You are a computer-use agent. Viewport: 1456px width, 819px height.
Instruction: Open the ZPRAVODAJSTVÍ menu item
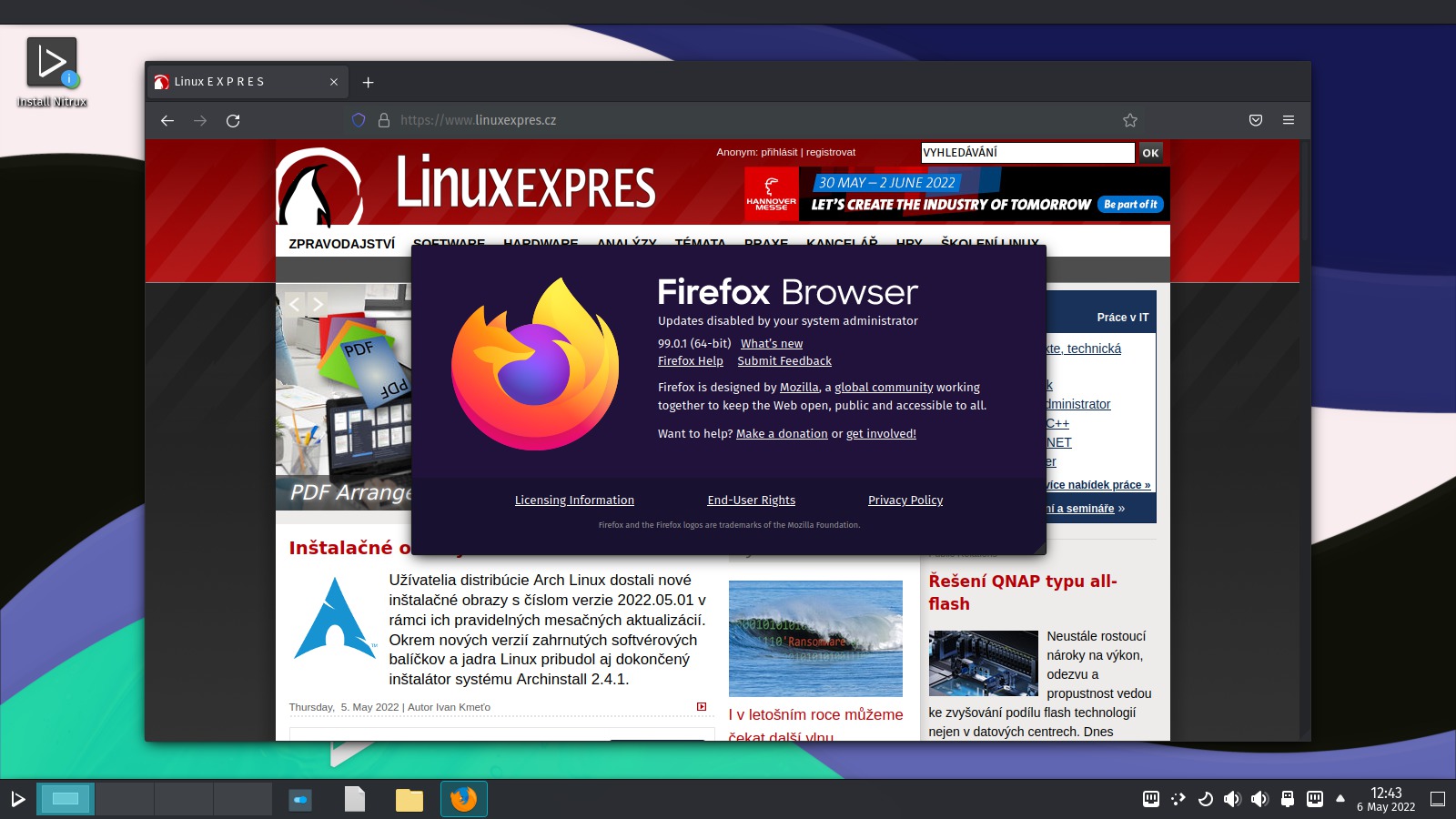342,244
